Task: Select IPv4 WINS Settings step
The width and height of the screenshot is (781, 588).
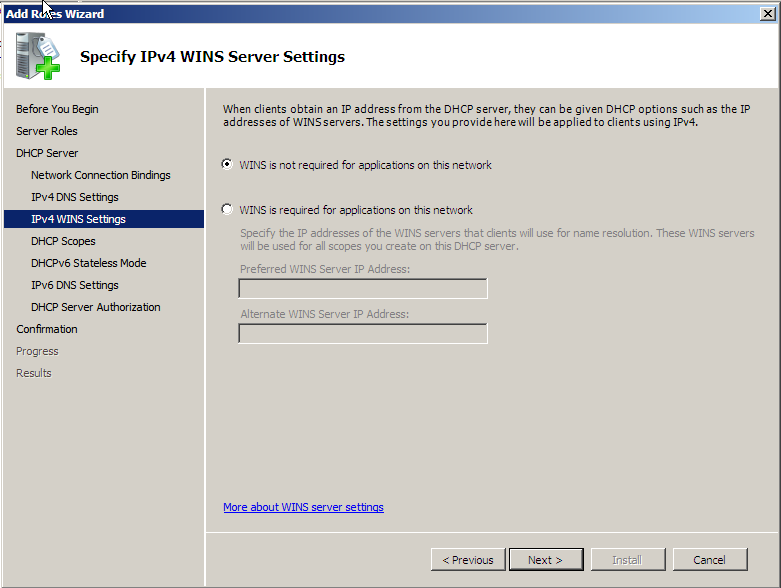Action: (x=104, y=219)
